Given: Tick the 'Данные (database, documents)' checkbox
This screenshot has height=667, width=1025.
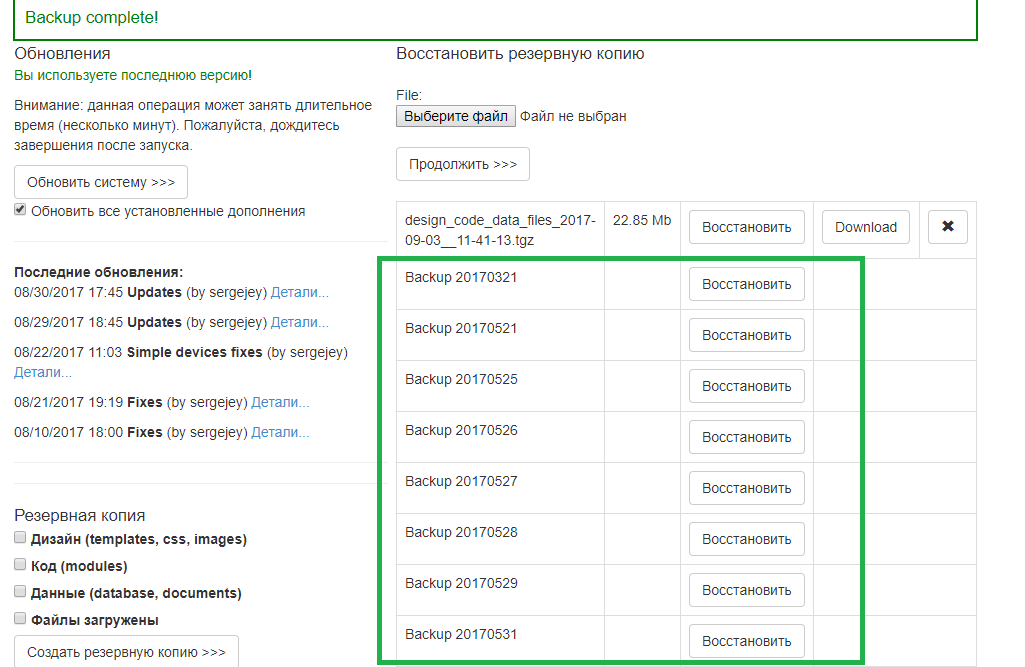Looking at the screenshot, I should [20, 592].
